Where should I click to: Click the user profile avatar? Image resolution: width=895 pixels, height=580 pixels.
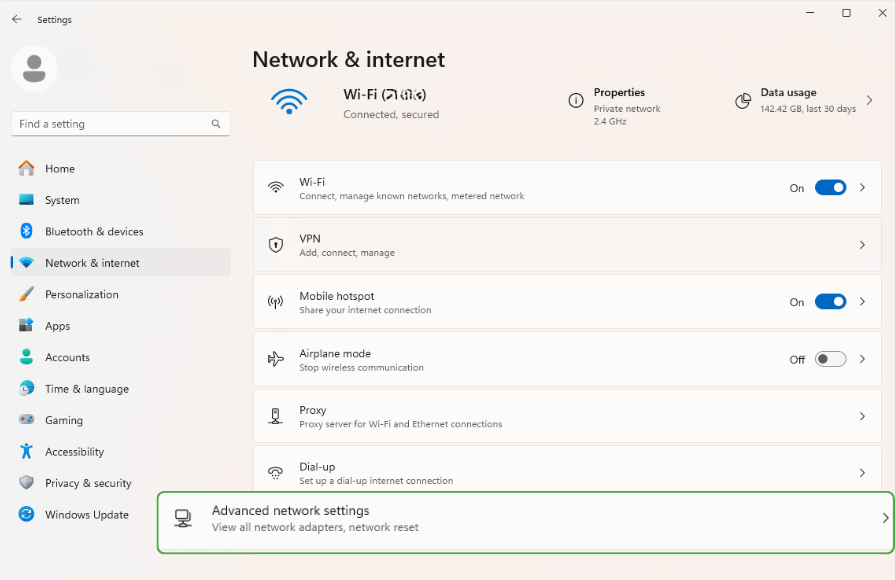point(34,68)
